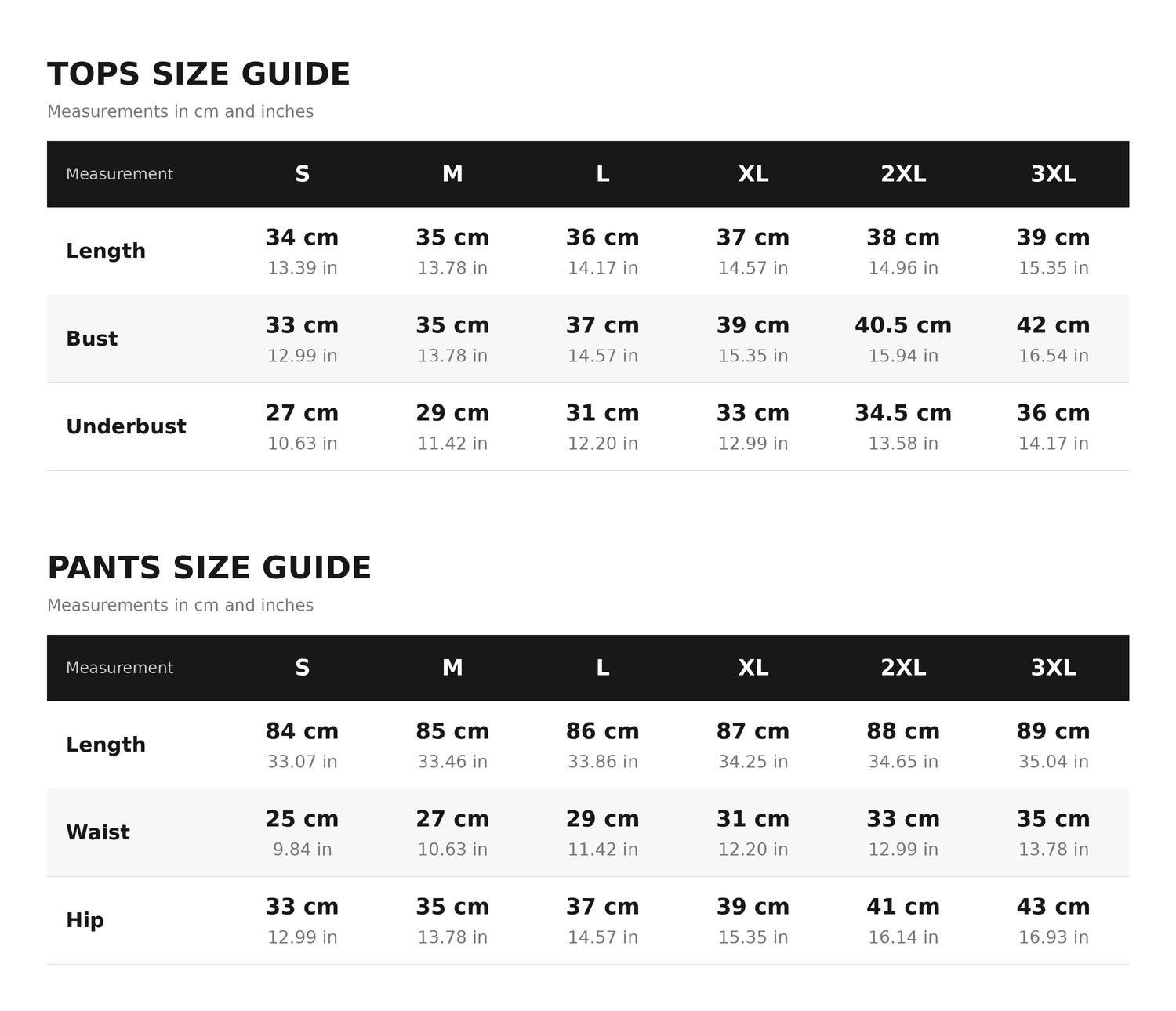Screen dimensions: 1176x1011
Task: Click the Hip row label
Action: point(85,920)
